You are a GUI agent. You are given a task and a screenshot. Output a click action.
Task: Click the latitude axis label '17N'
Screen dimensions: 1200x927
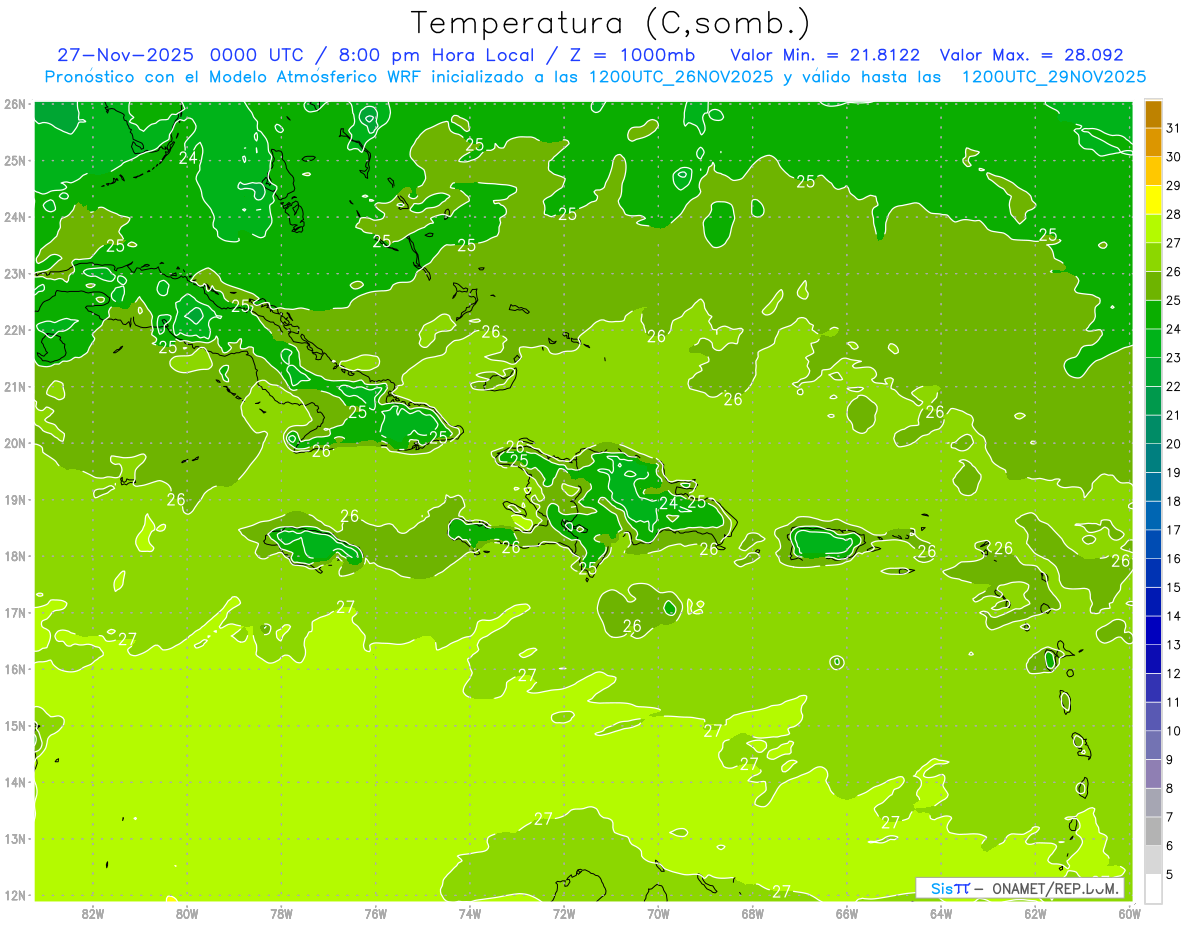(14, 612)
